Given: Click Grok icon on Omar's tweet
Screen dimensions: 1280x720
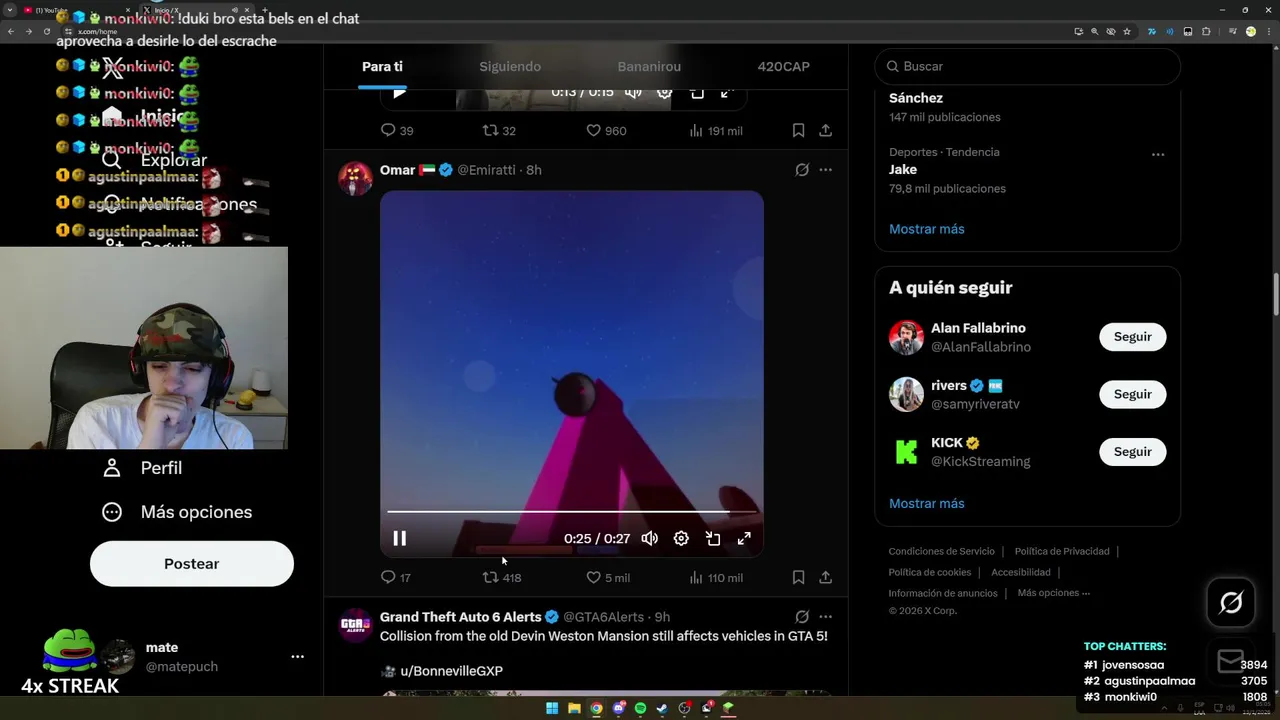Looking at the screenshot, I should coord(802,170).
